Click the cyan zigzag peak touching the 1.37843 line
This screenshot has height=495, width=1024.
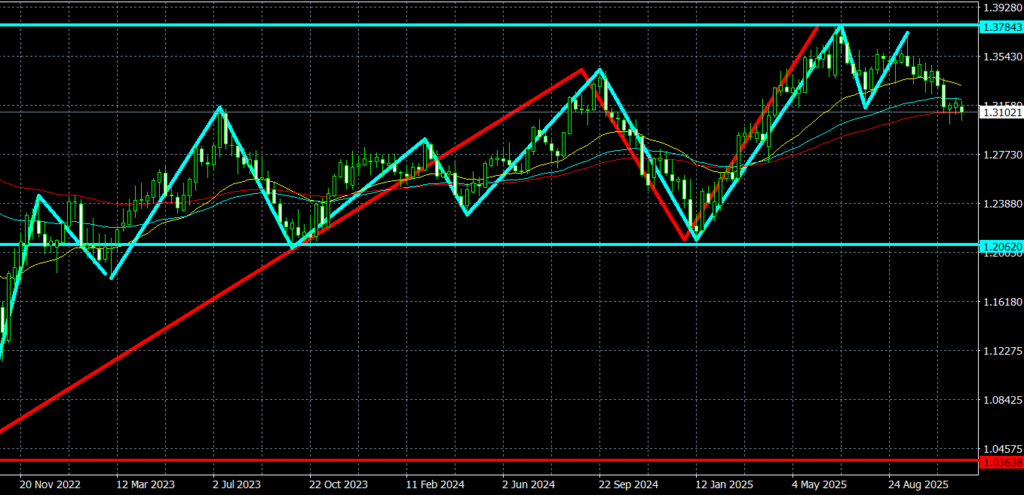pyautogui.click(x=840, y=27)
